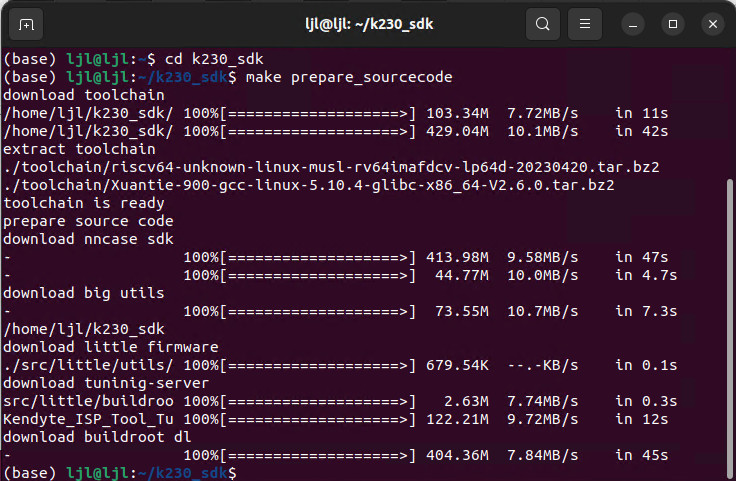Close the terminal window
This screenshot has width=736, height=481.
713,24
